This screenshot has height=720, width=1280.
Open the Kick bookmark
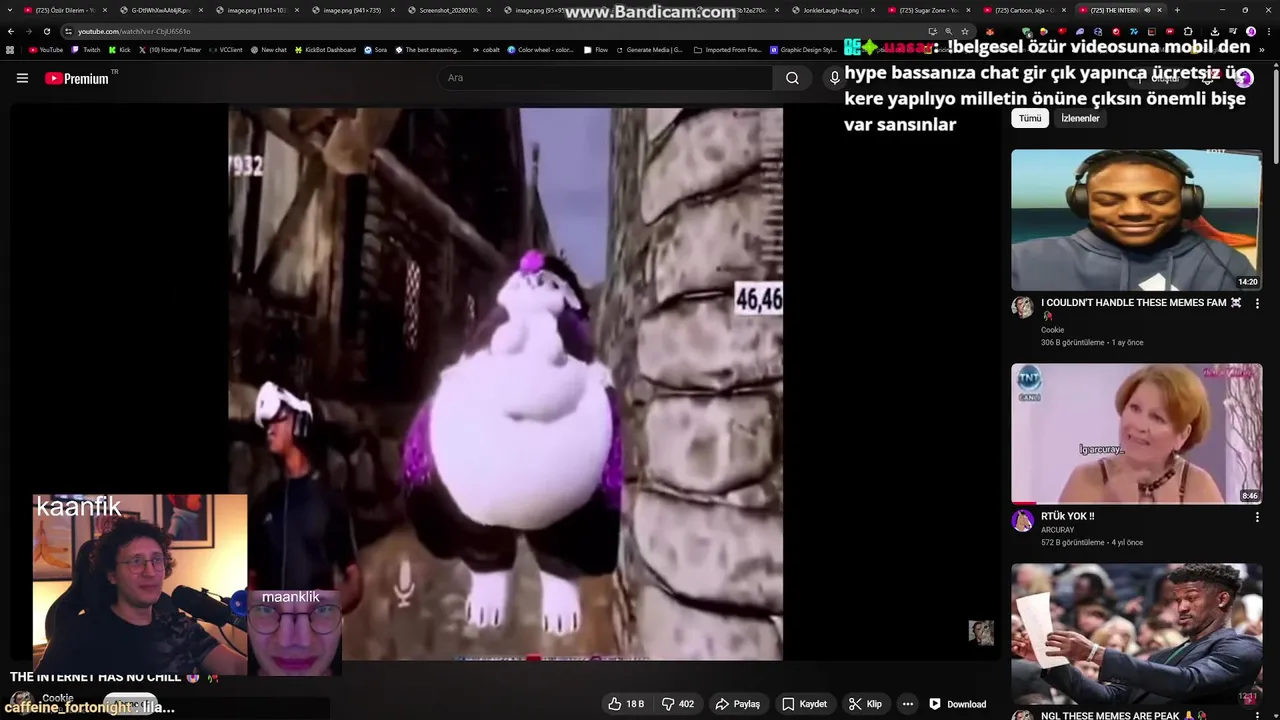[x=119, y=49]
